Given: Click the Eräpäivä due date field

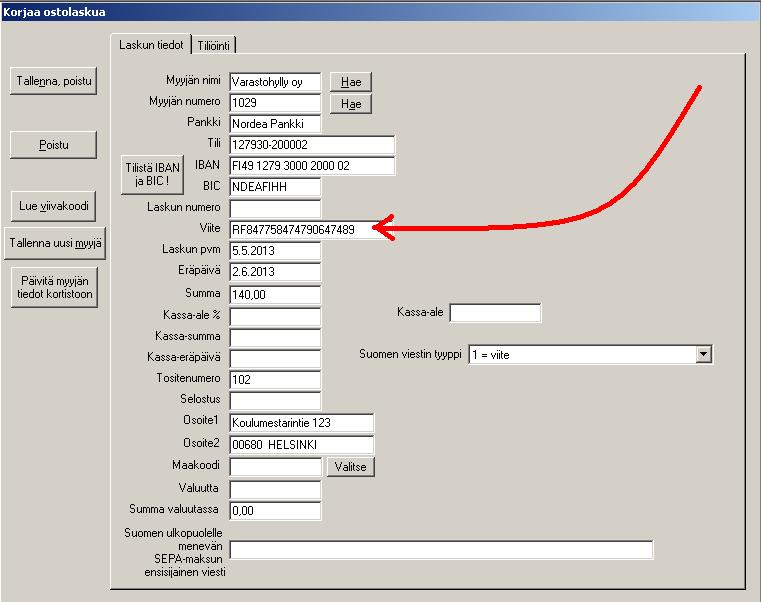Looking at the screenshot, I should (x=275, y=272).
